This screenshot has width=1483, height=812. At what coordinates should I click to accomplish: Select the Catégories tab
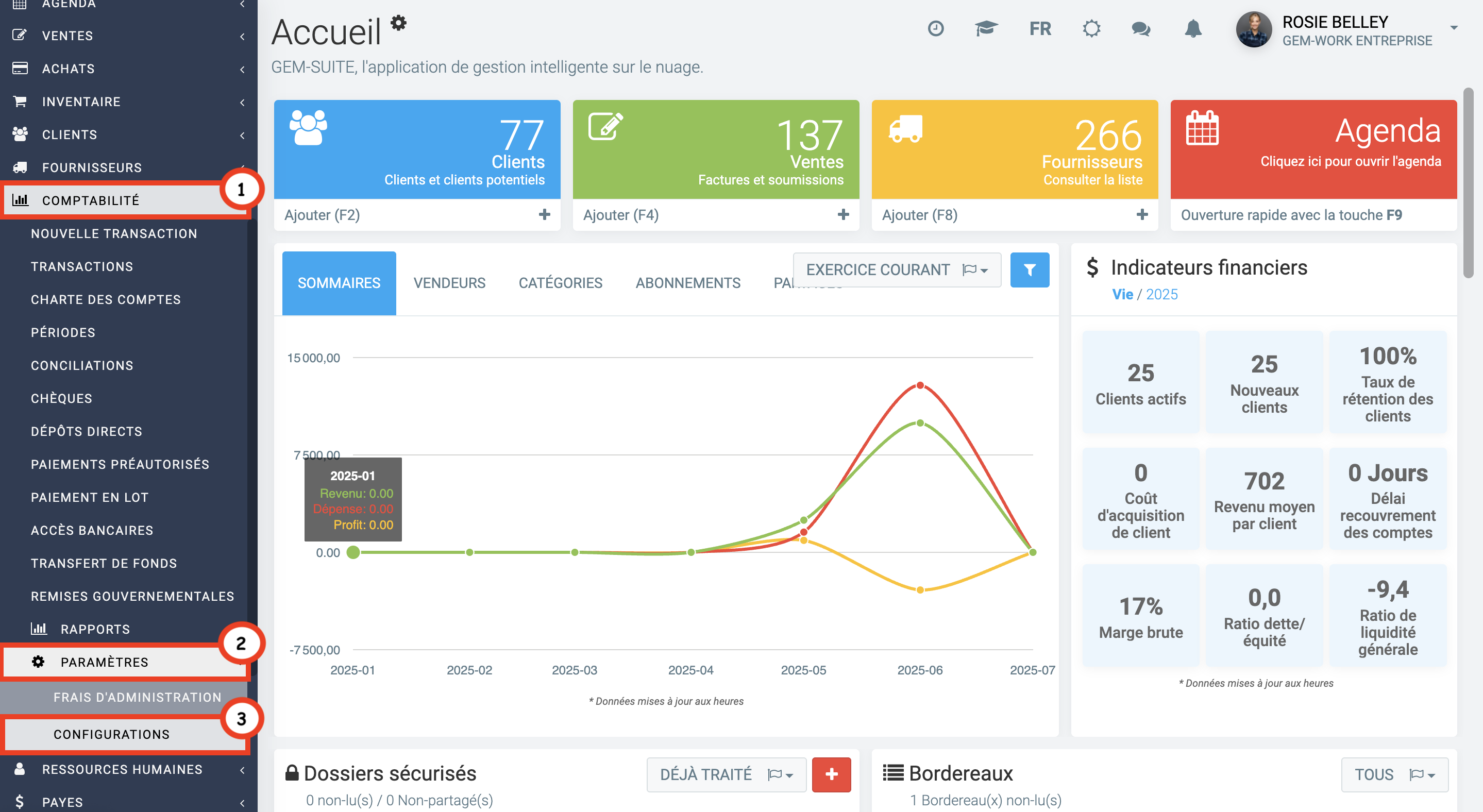click(560, 283)
